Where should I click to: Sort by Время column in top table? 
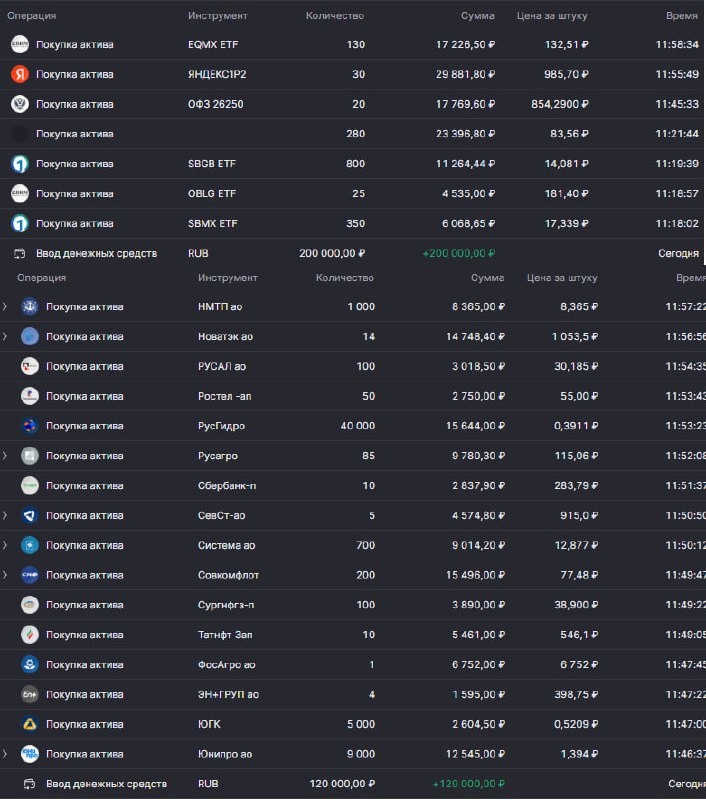pyautogui.click(x=682, y=16)
